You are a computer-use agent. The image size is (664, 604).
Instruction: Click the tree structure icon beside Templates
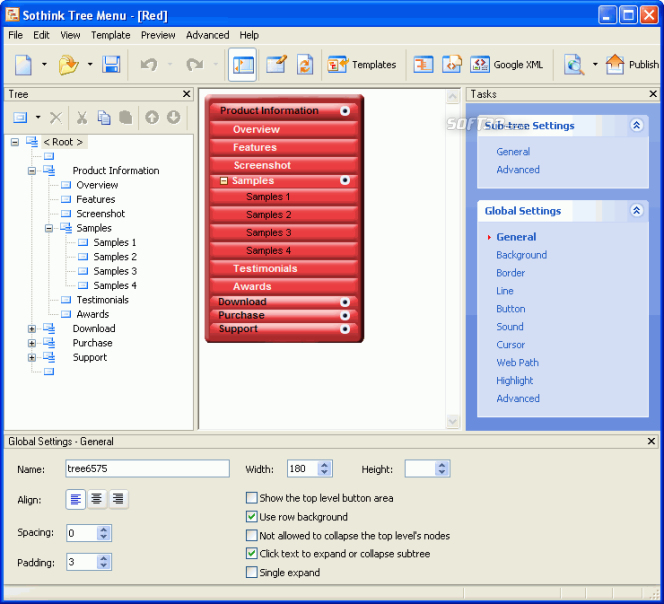(423, 65)
